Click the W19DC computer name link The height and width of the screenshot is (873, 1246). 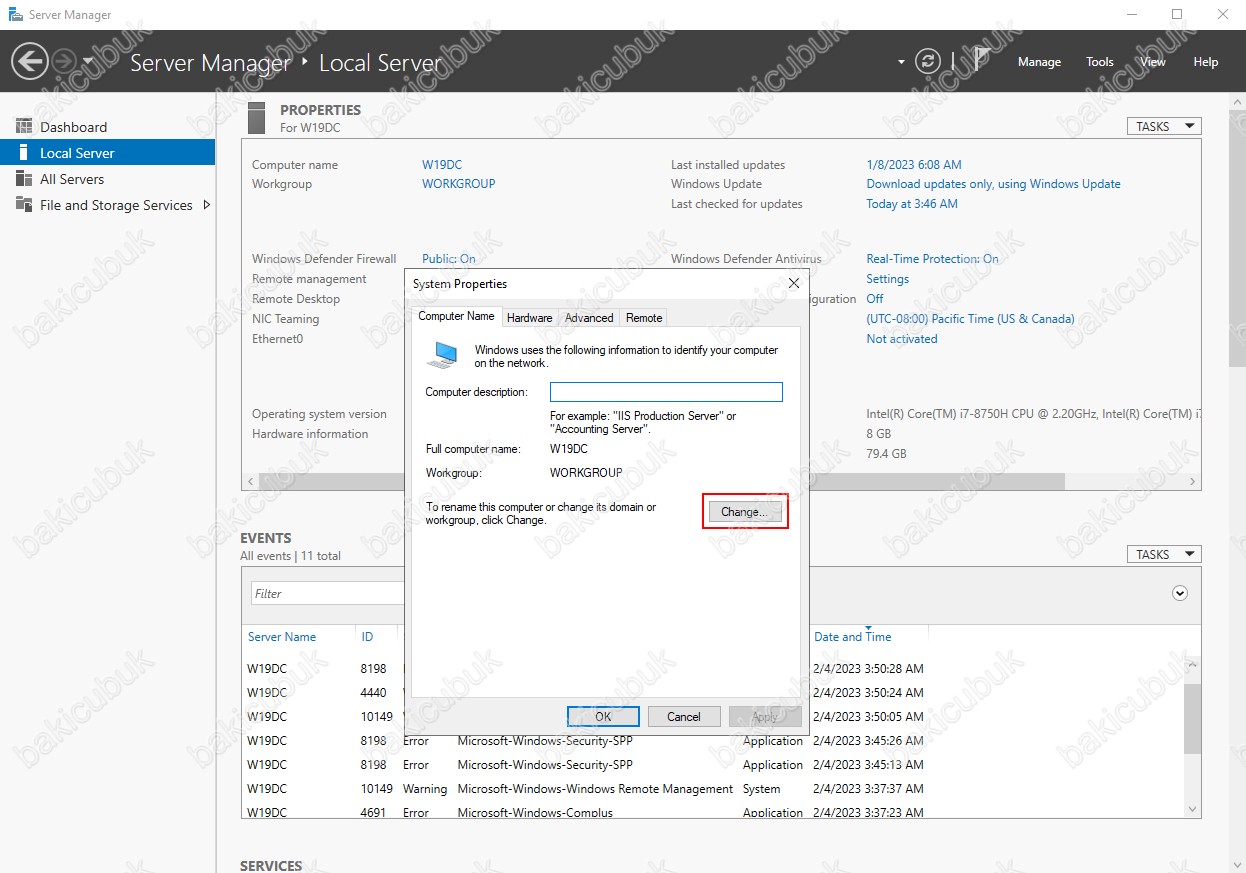(442, 165)
